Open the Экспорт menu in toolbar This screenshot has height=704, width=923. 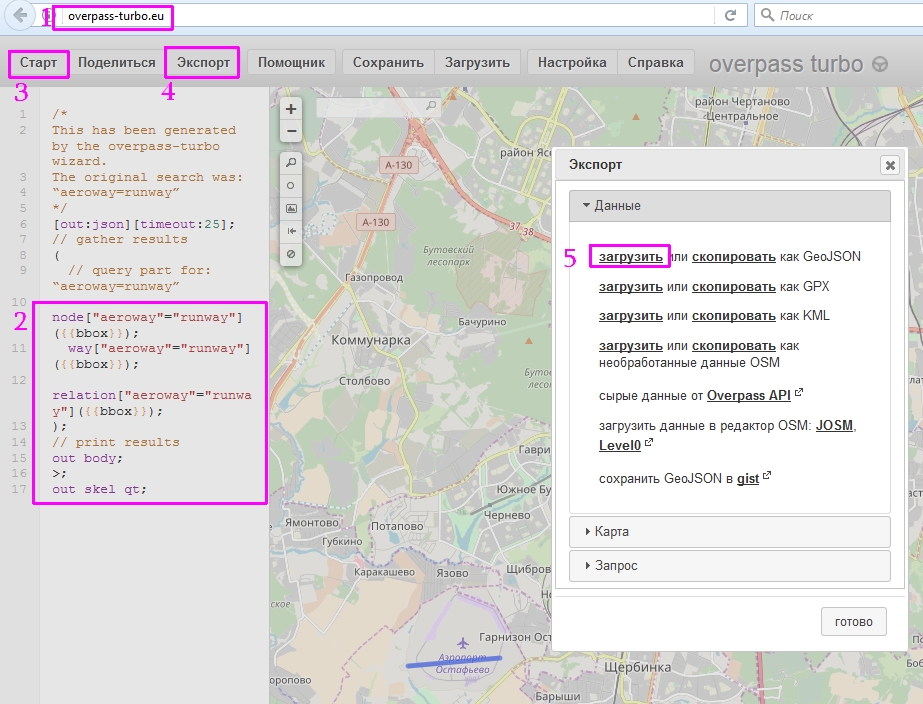click(203, 62)
